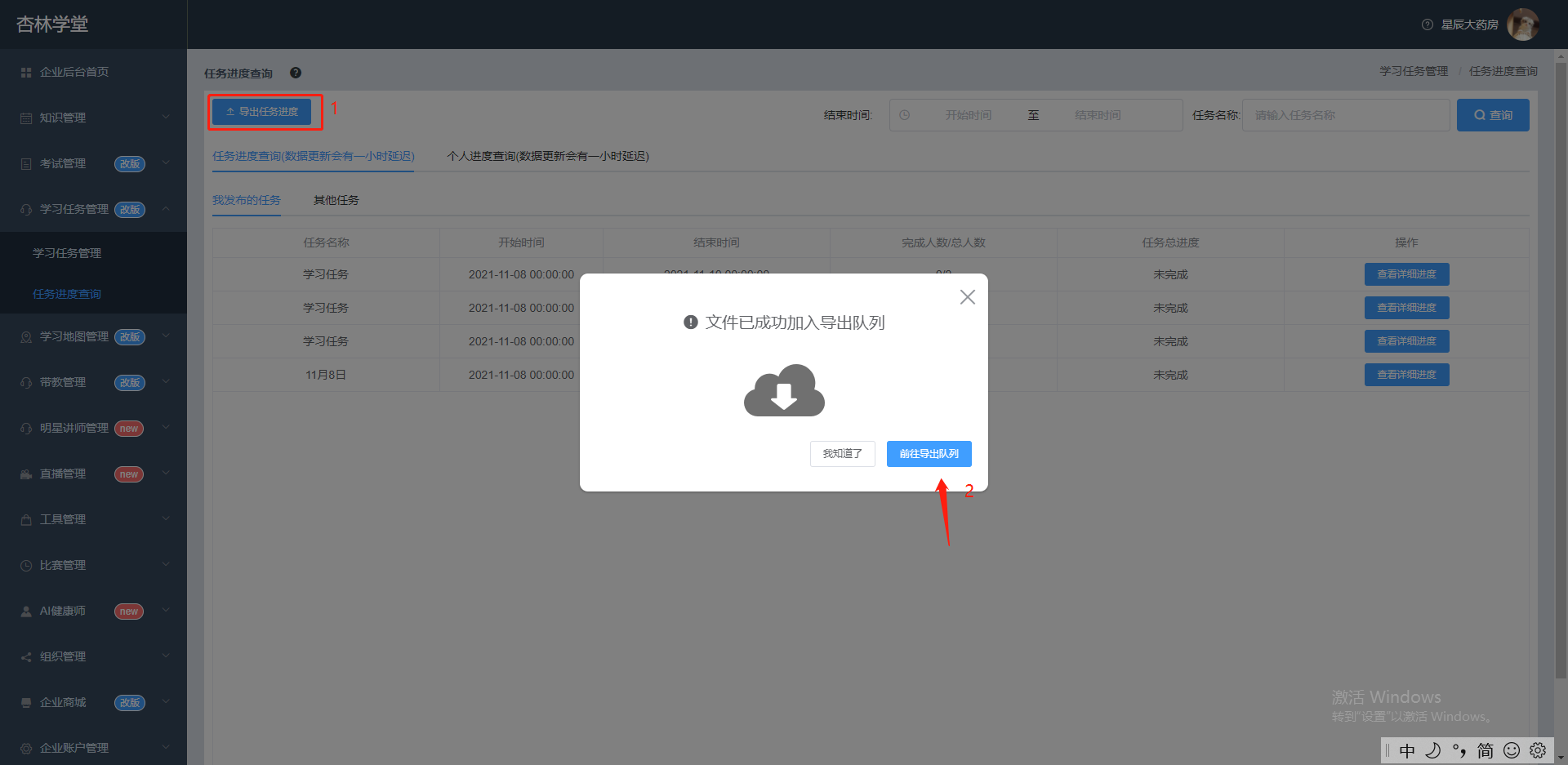Viewport: 1568px width, 765px height.
Task: Expand the 明星讲师管理 sidebar menu
Action: tap(93, 428)
